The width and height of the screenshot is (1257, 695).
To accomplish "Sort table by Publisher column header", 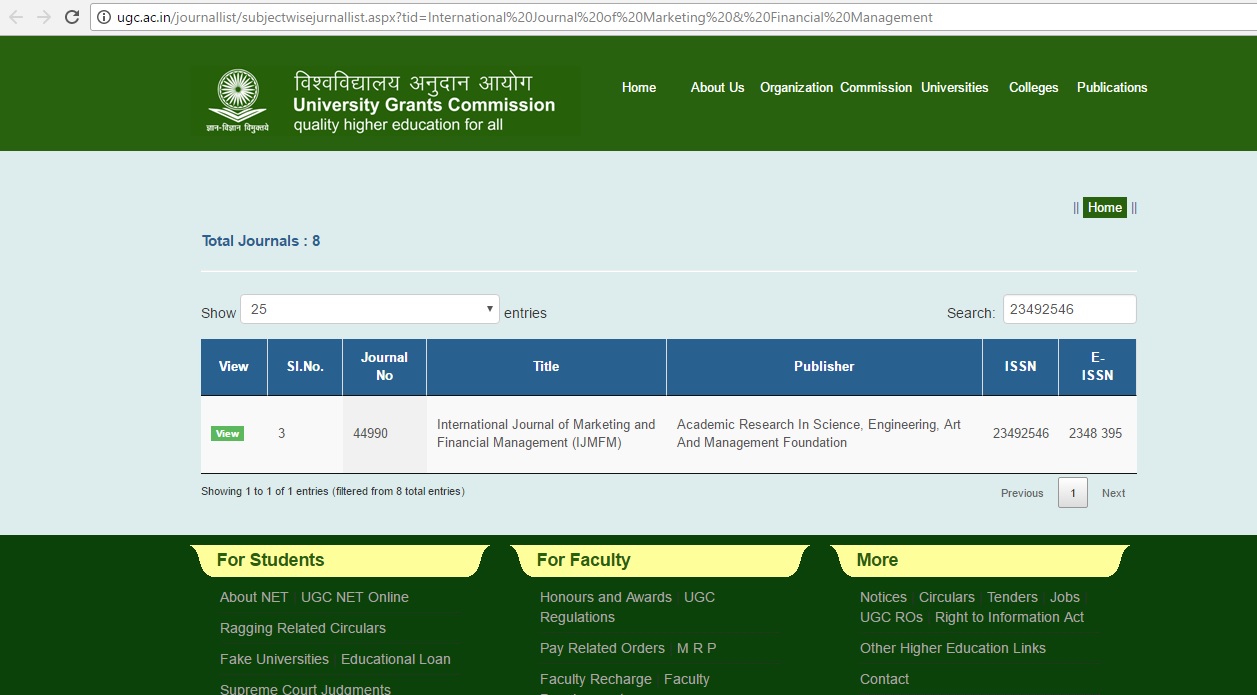I will 824,366.
